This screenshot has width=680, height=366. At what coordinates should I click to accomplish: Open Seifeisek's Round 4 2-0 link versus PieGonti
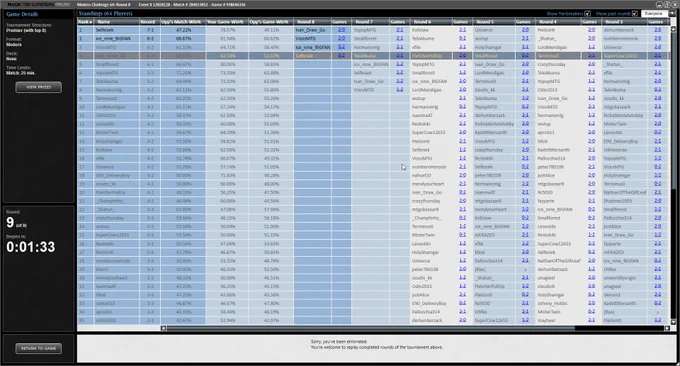[591, 30]
